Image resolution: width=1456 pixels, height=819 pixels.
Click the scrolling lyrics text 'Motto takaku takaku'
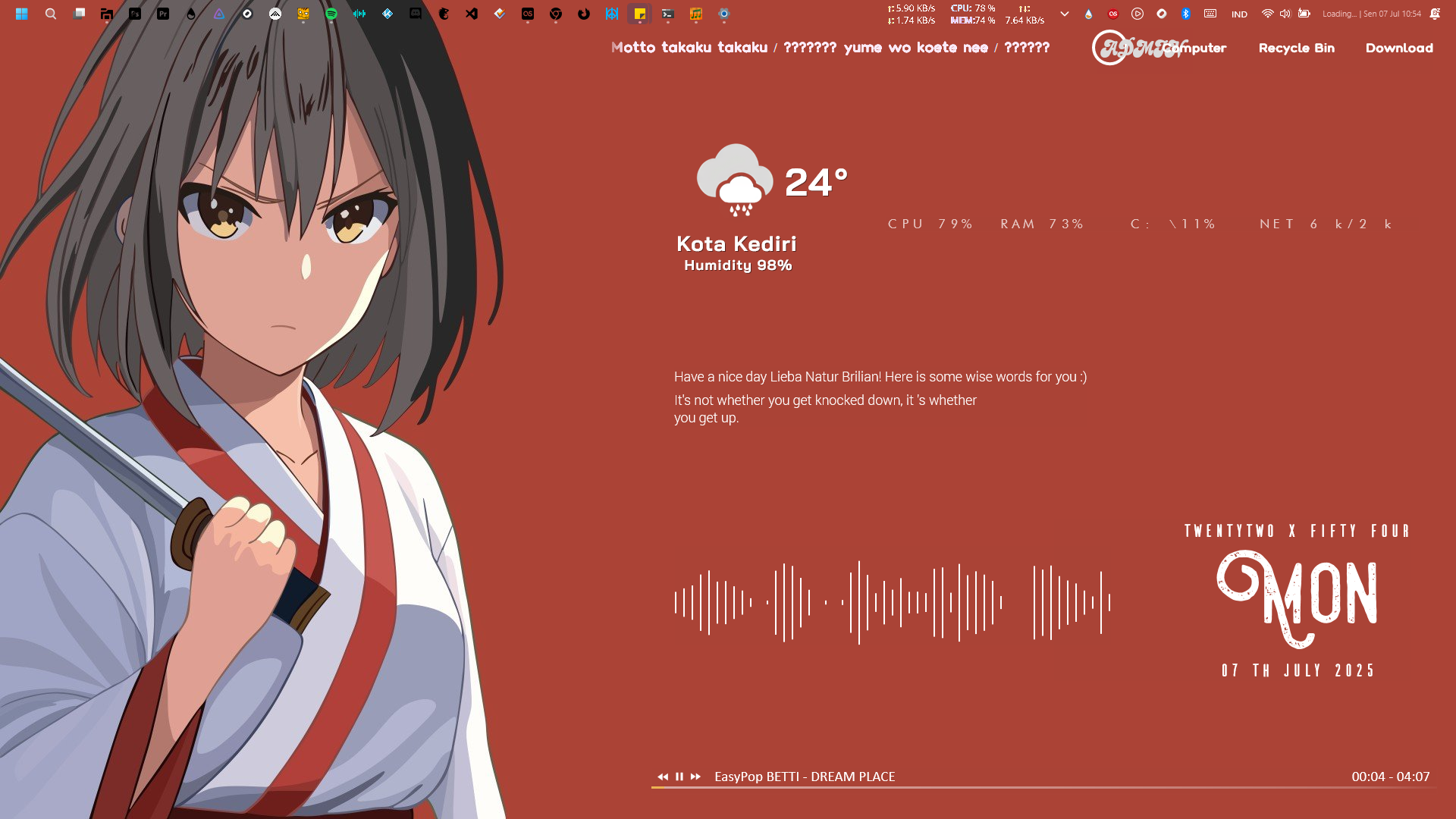click(689, 48)
